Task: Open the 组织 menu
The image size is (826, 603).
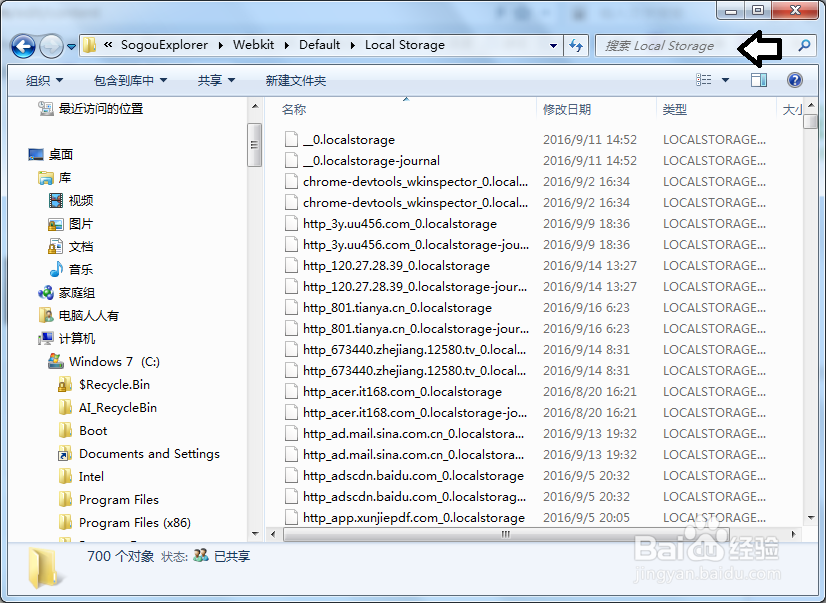Action: click(44, 80)
